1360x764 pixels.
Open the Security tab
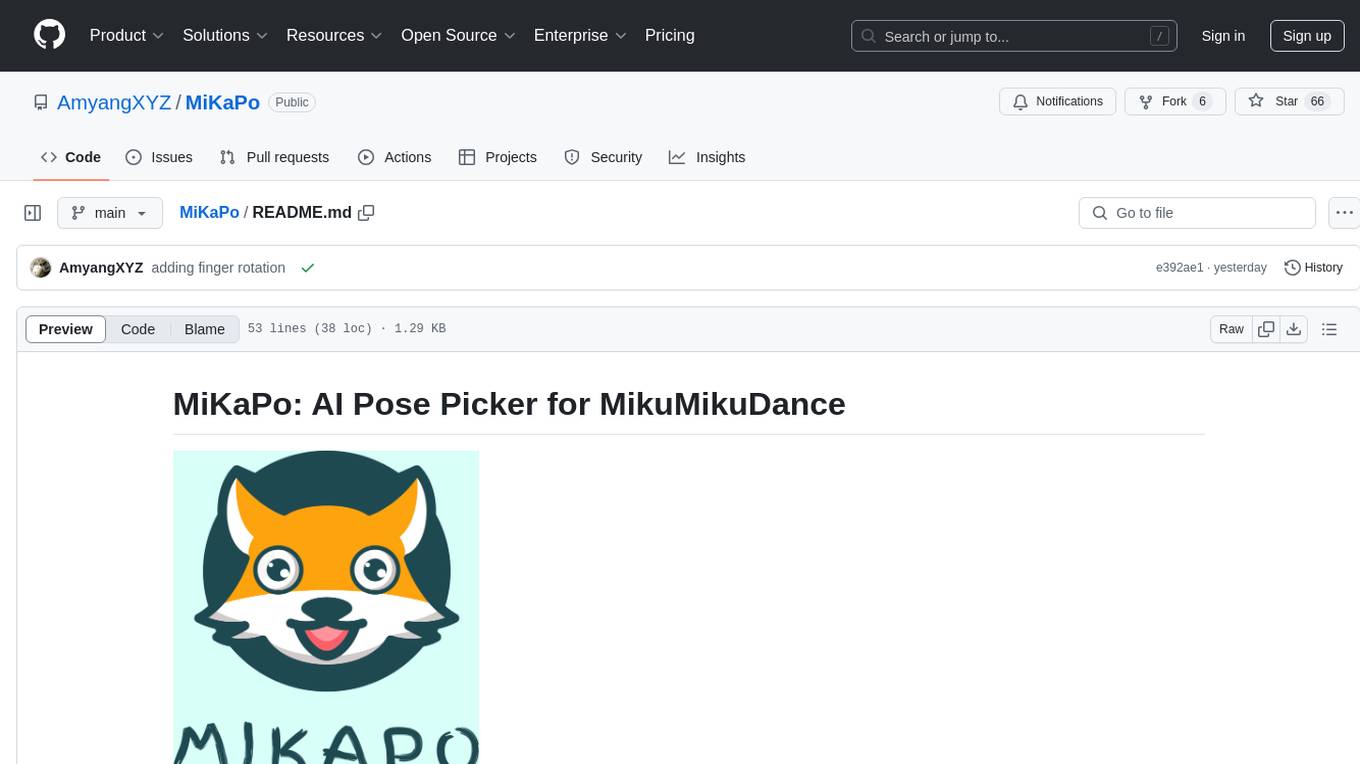(603, 157)
